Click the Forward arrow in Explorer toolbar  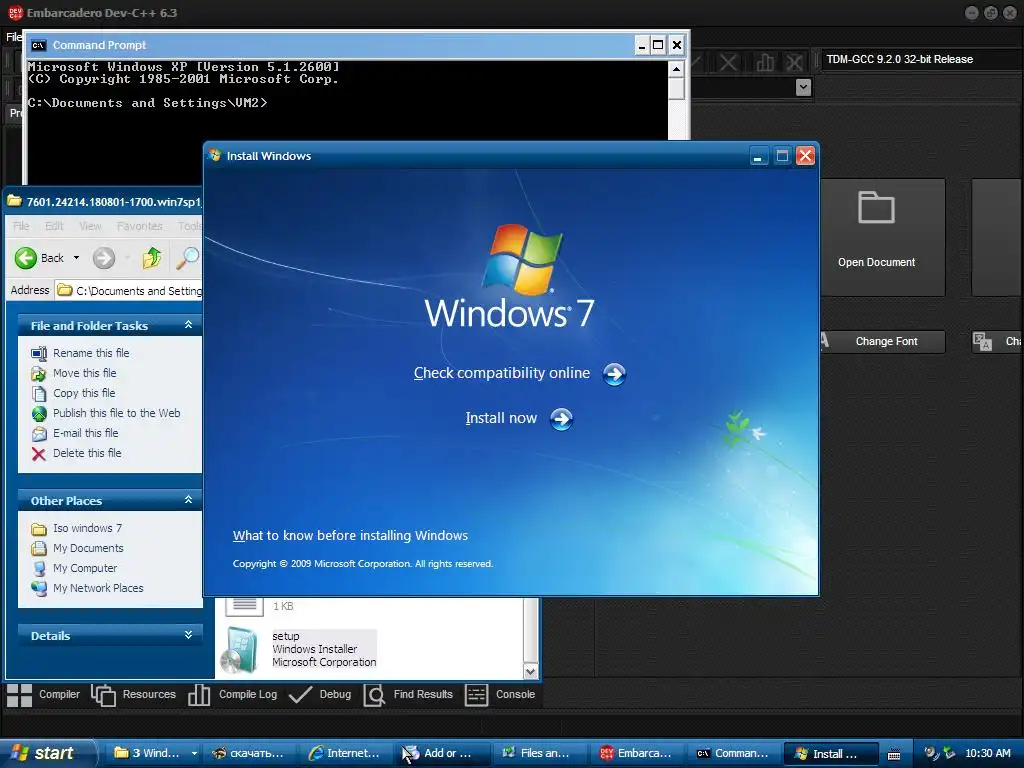(x=104, y=258)
